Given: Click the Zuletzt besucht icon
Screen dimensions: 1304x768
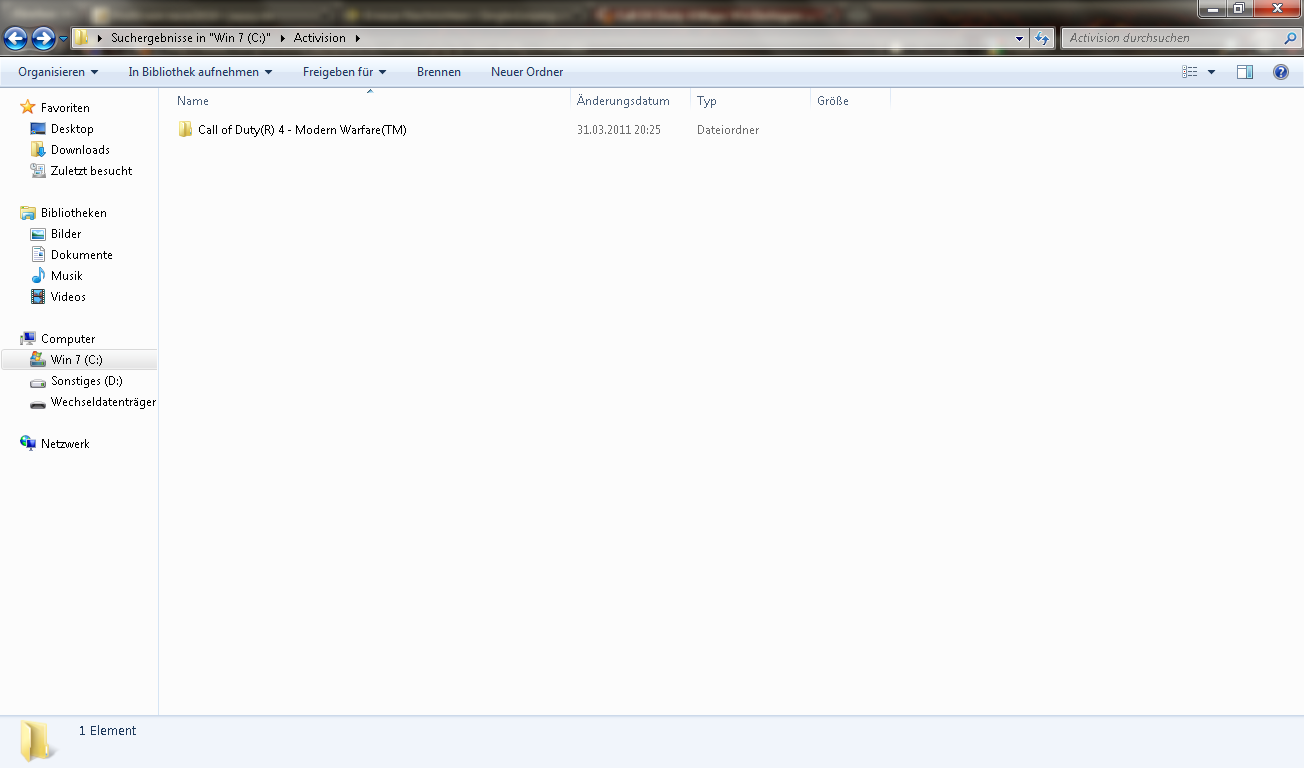Looking at the screenshot, I should 38,171.
